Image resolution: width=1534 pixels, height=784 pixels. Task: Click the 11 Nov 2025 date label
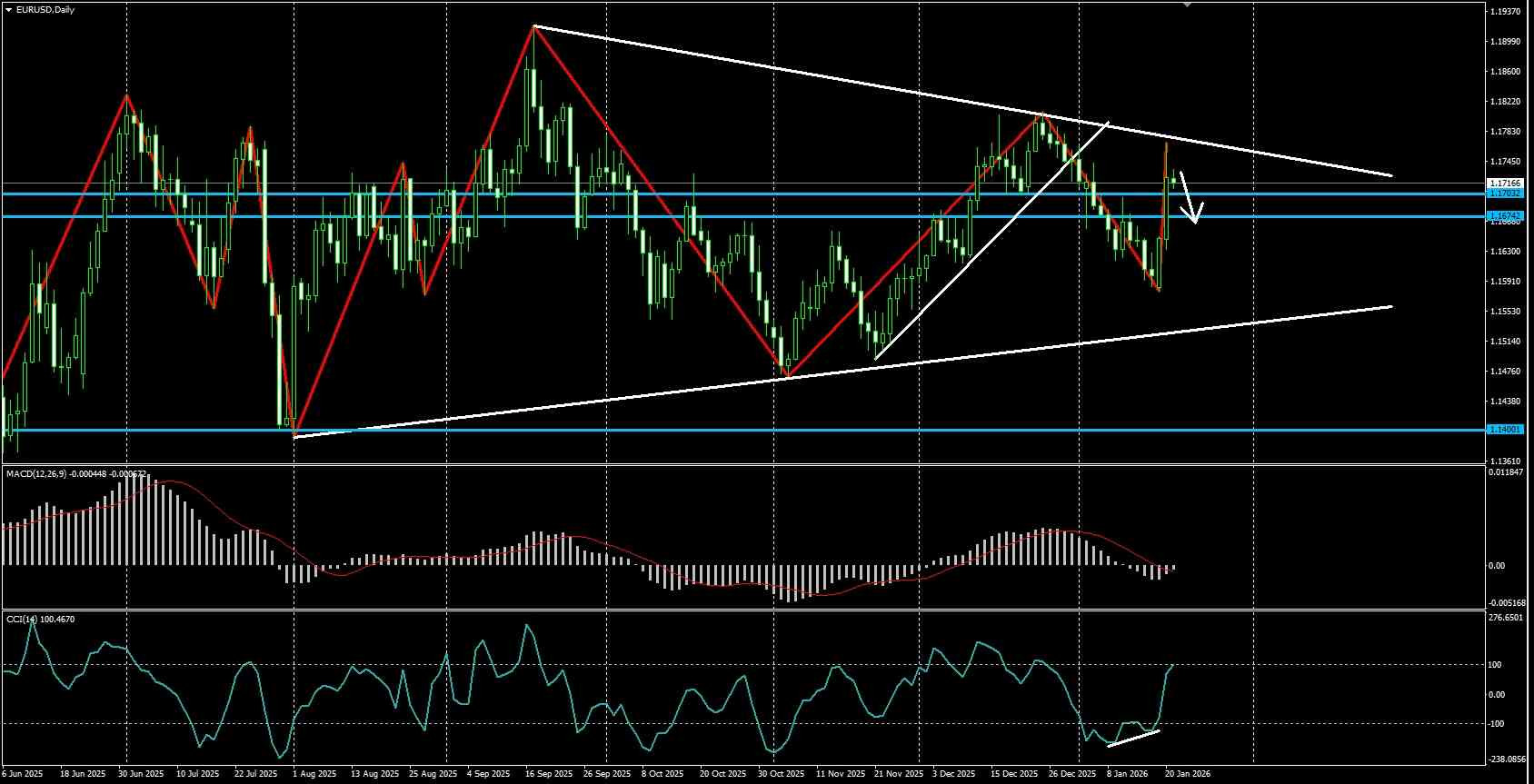(x=839, y=775)
